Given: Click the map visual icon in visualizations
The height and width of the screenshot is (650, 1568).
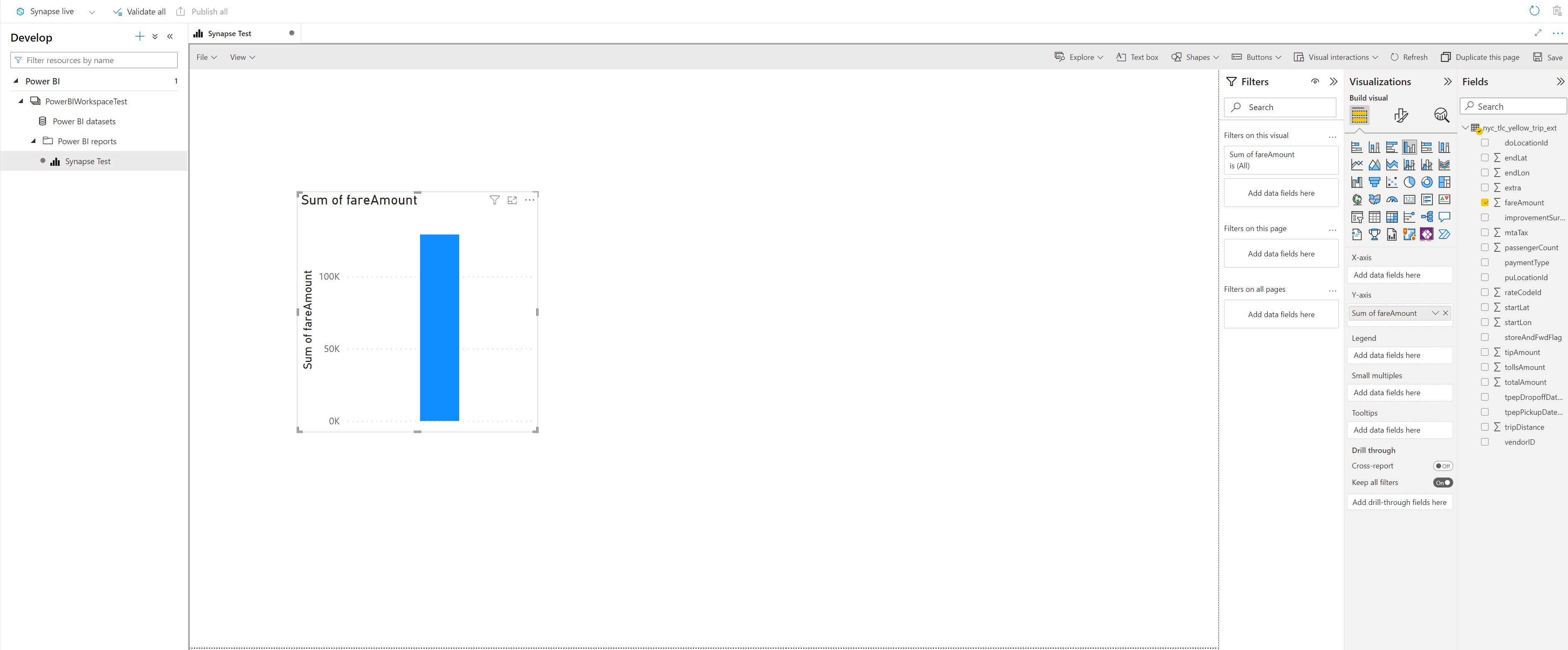Looking at the screenshot, I should pos(1358,200).
